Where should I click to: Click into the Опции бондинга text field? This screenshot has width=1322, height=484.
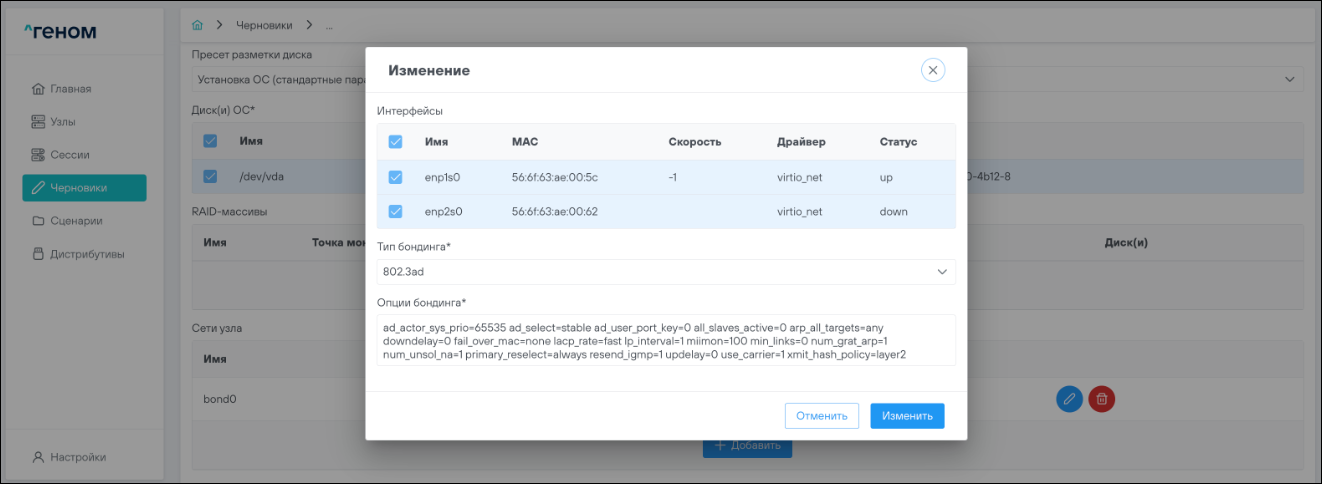coord(665,341)
